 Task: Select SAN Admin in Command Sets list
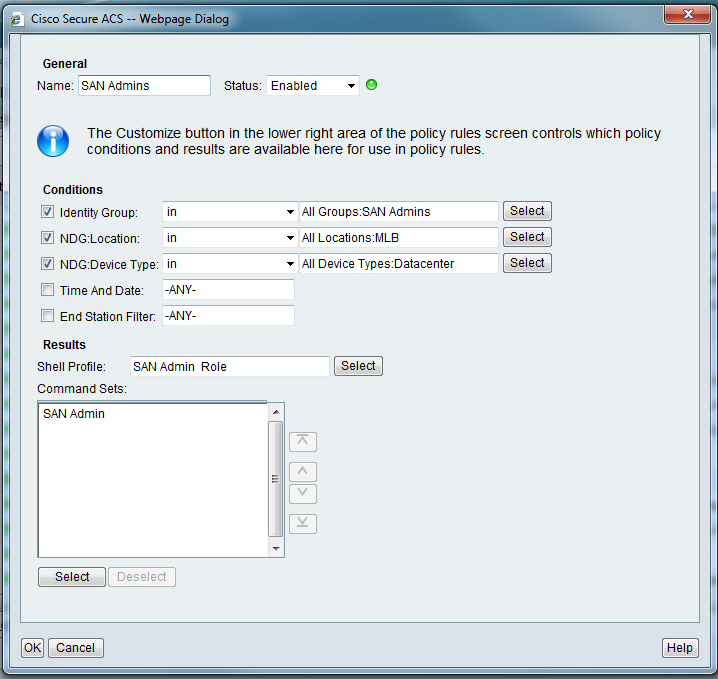coord(74,413)
